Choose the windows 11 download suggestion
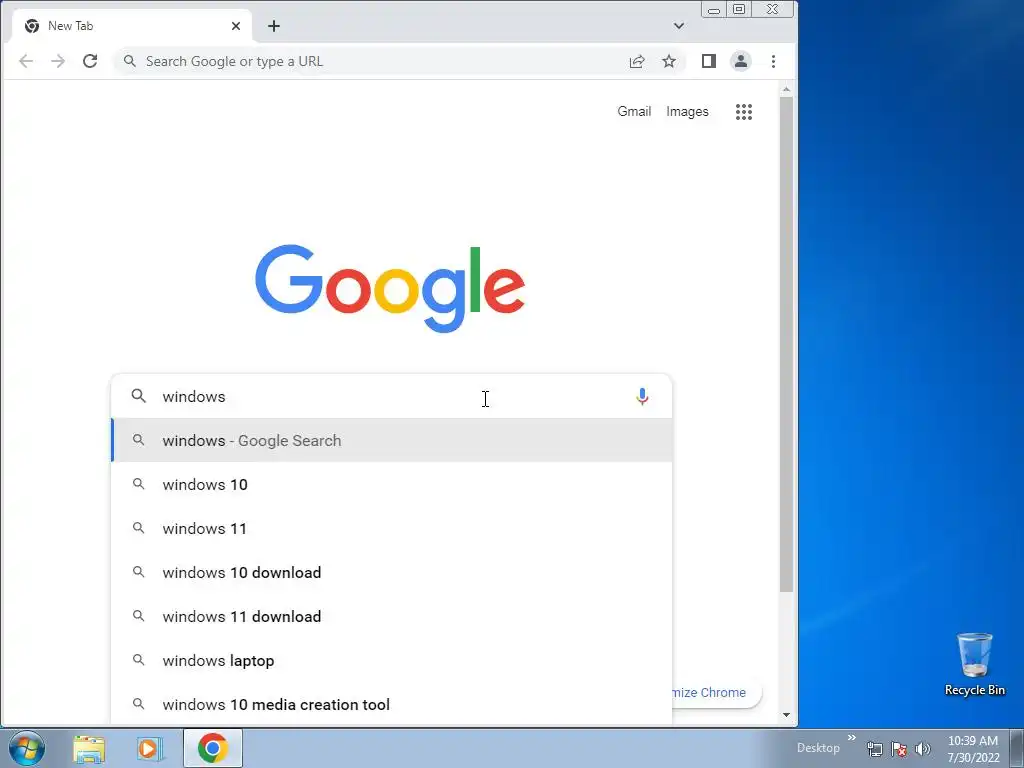Image resolution: width=1024 pixels, height=768 pixels. pos(392,616)
